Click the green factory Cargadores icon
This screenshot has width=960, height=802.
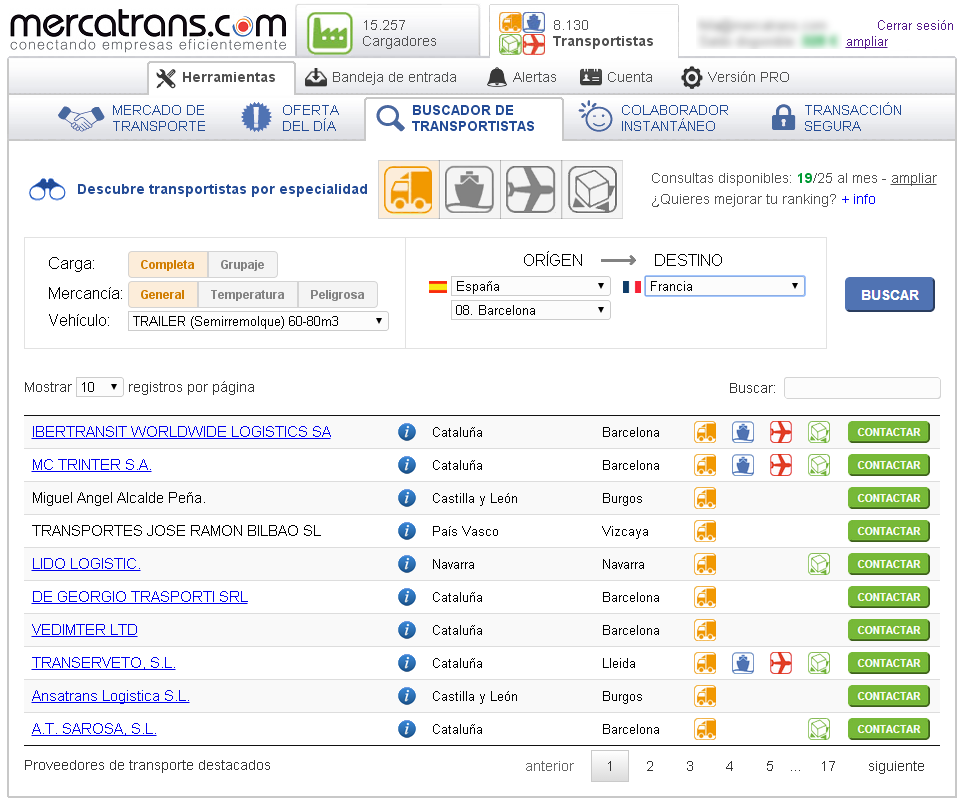pos(330,34)
